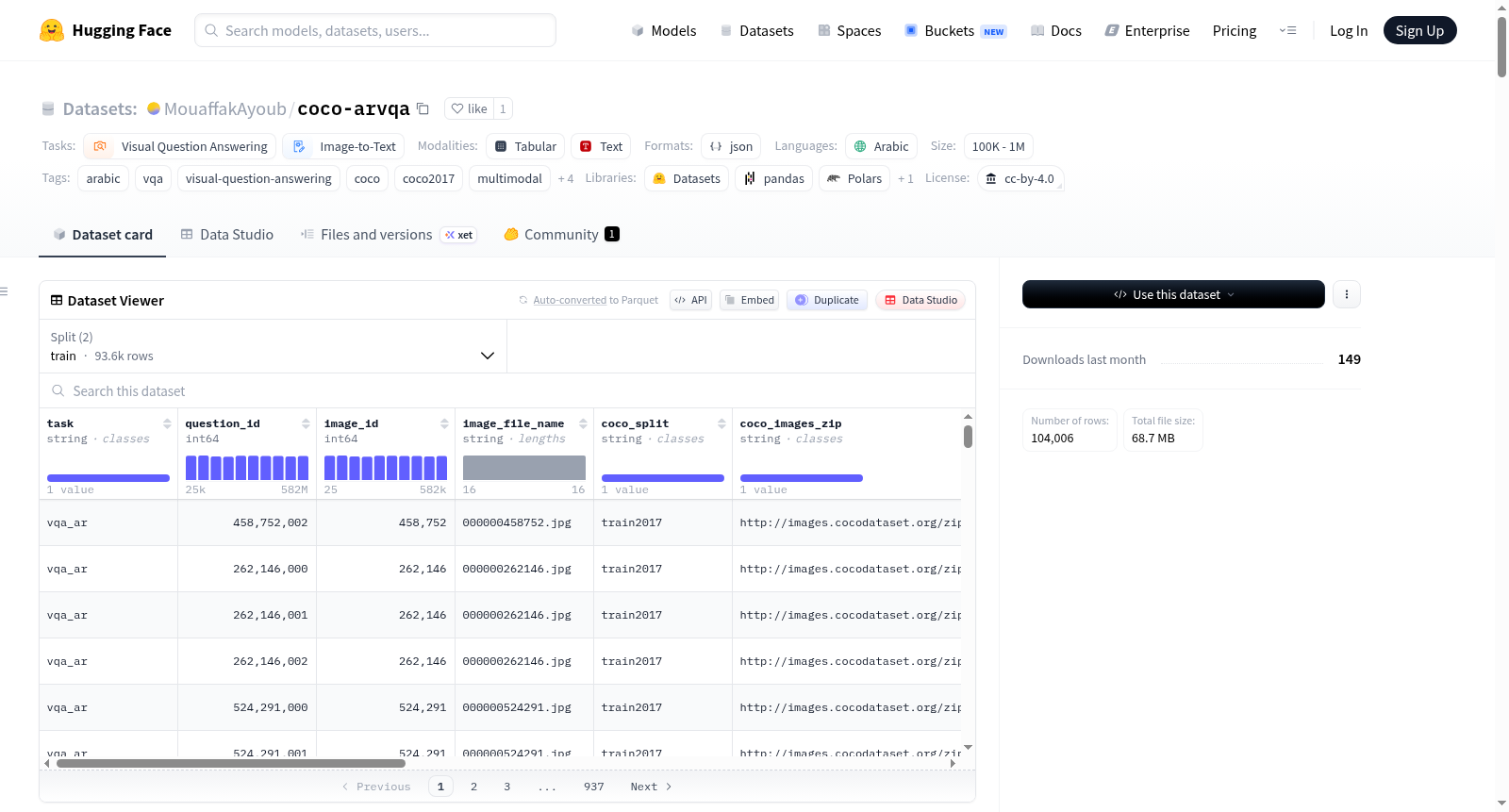The height and width of the screenshot is (812, 1509).
Task: Click the dataset table horizontal scrollbar
Action: [x=231, y=763]
